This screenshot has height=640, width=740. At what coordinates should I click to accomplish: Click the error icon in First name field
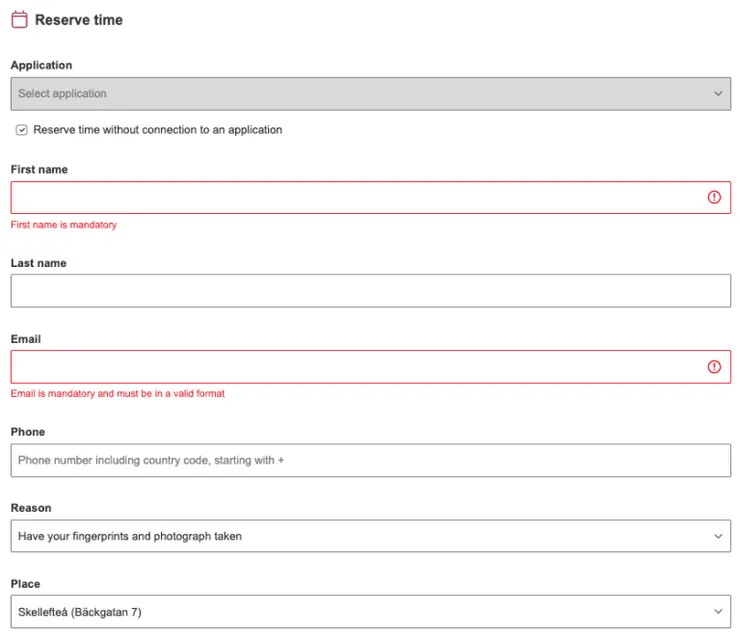[x=714, y=198]
